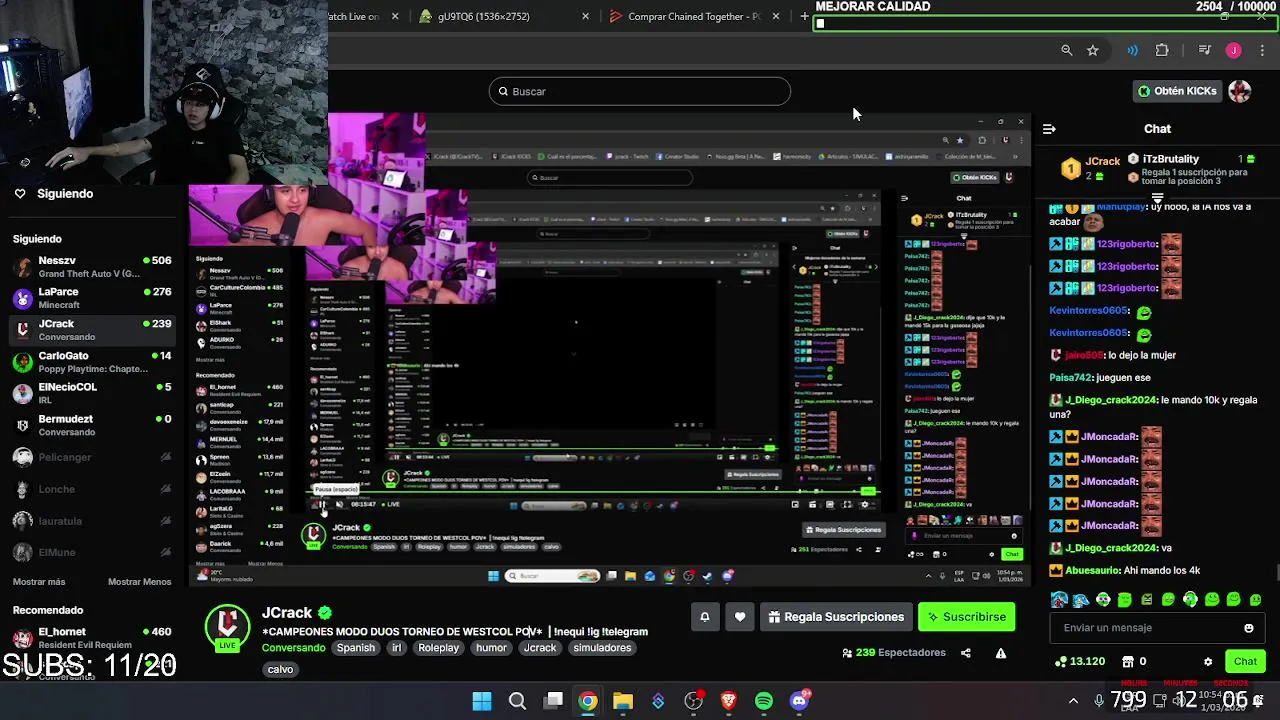Select the humor tag

(x=491, y=648)
